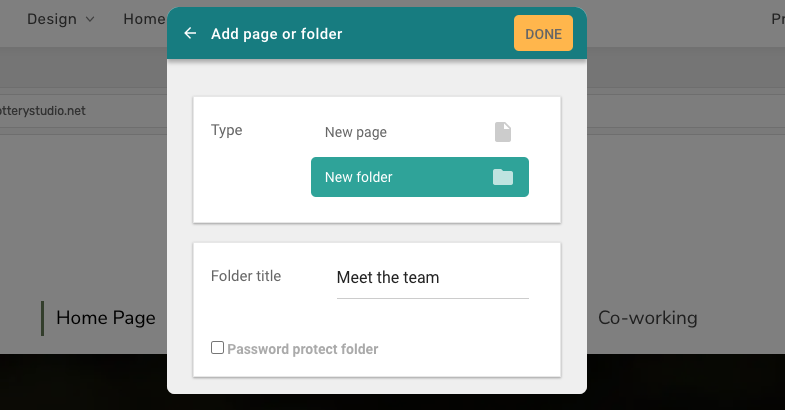
Task: Enable the Password protect folder checkbox
Action: [x=217, y=347]
